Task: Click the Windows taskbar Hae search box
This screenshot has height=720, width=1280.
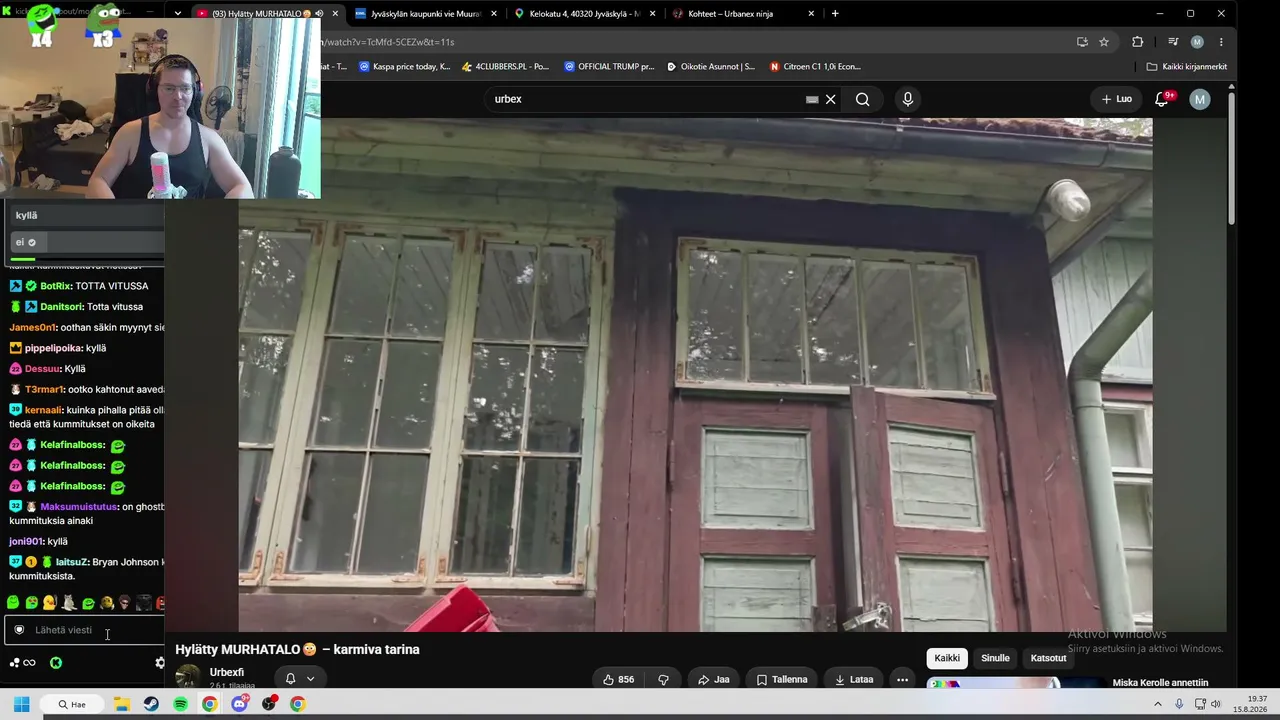Action: coord(71,704)
